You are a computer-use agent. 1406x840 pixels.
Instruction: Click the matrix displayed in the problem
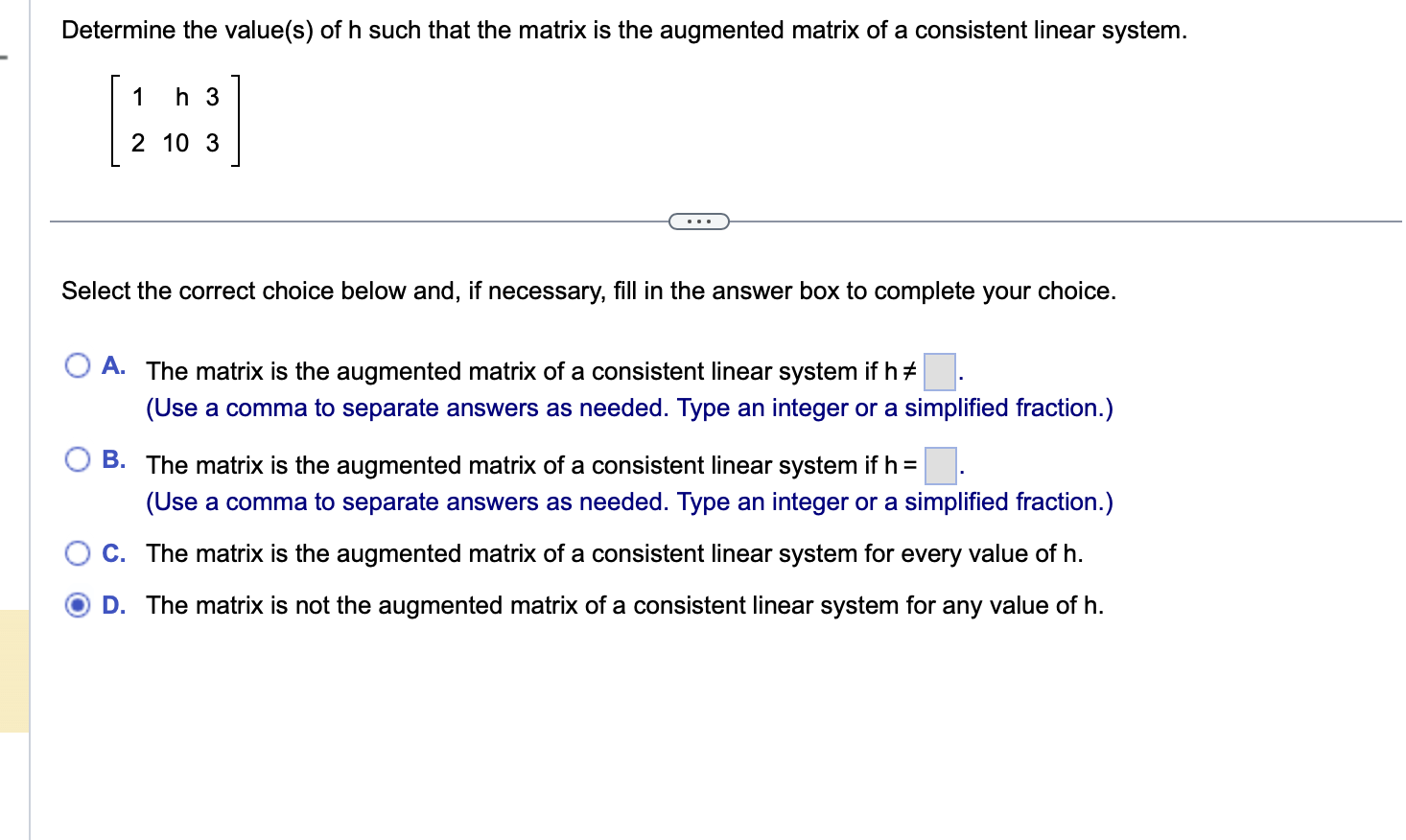click(x=176, y=121)
